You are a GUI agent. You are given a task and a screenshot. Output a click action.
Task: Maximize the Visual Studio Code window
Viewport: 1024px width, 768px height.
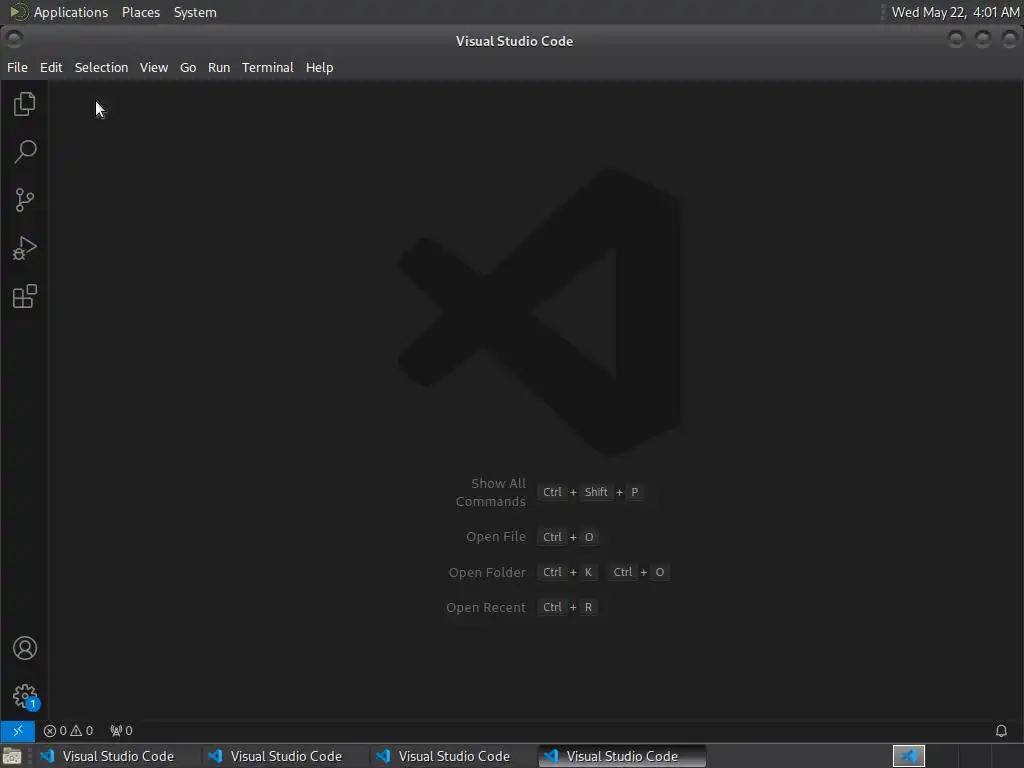(983, 39)
